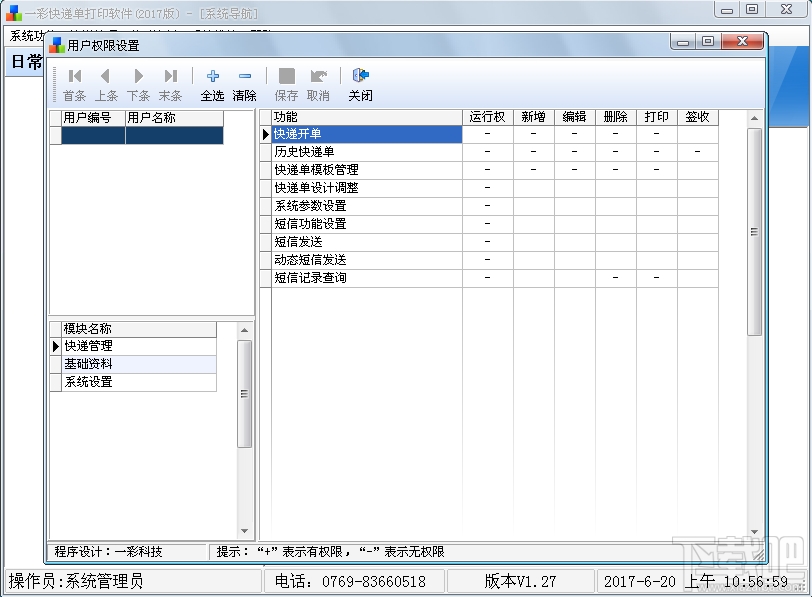The image size is (812, 597).
Task: Grant all permissions with 全选
Action: pyautogui.click(x=212, y=85)
